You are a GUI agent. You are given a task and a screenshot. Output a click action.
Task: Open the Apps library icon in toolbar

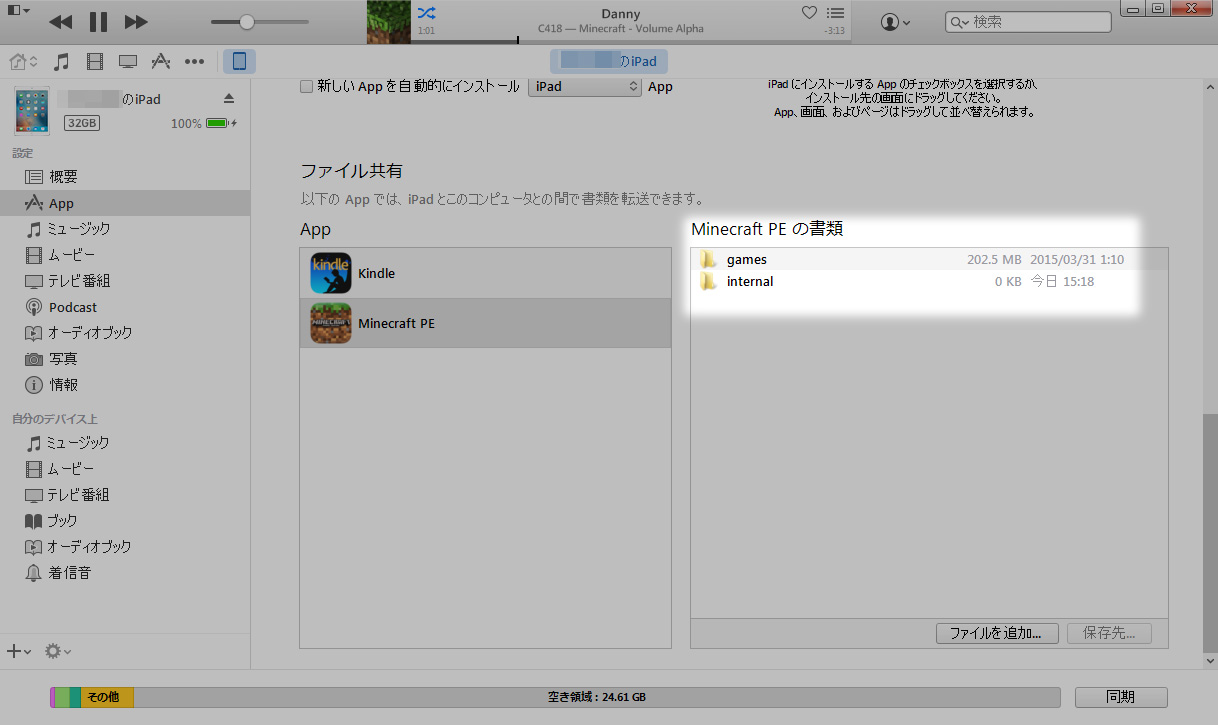coord(160,62)
